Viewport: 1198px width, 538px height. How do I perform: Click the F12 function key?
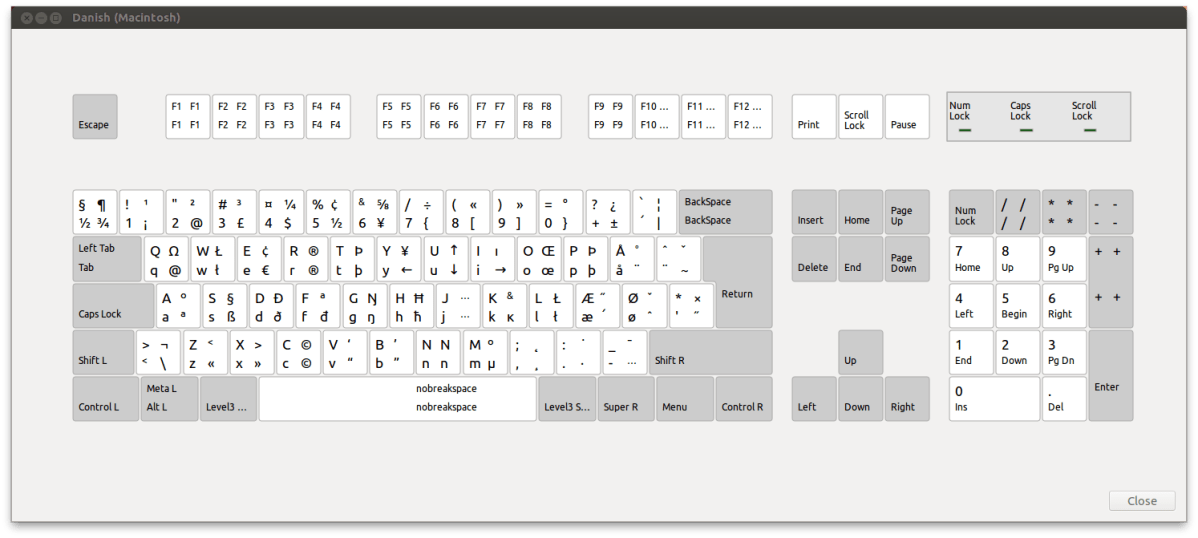point(750,116)
